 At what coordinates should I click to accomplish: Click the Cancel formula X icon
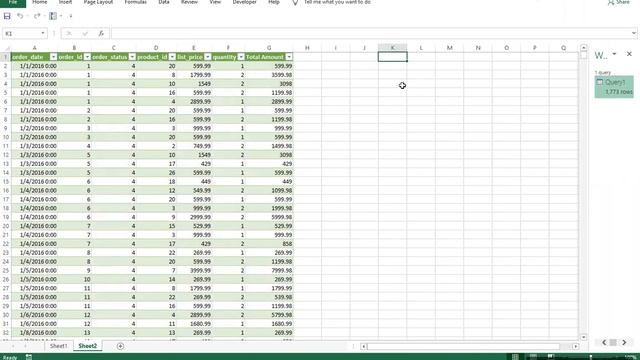[69, 33]
